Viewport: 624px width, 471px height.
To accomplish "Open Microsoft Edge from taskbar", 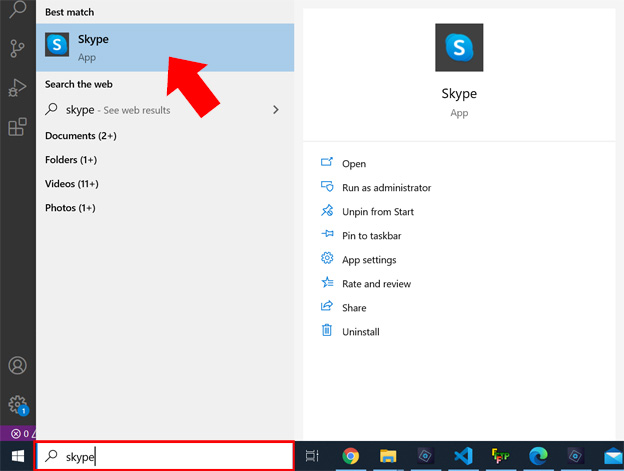I will click(536, 456).
